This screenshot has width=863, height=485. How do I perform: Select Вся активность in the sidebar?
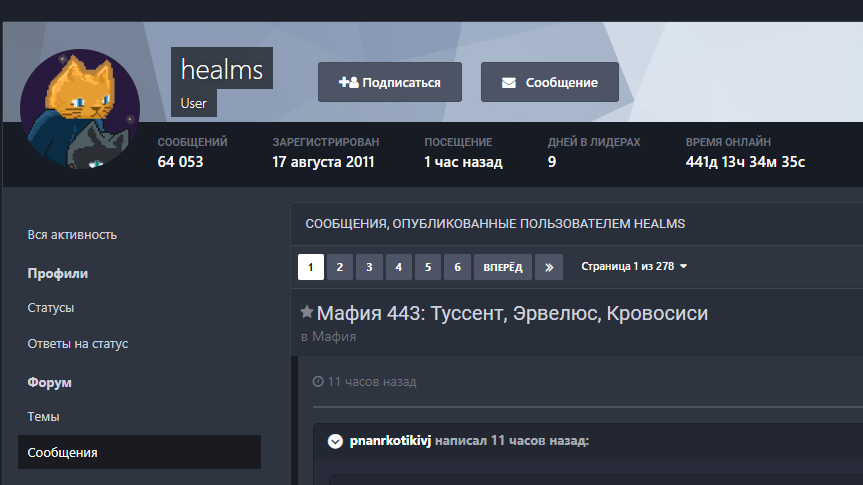click(x=72, y=235)
